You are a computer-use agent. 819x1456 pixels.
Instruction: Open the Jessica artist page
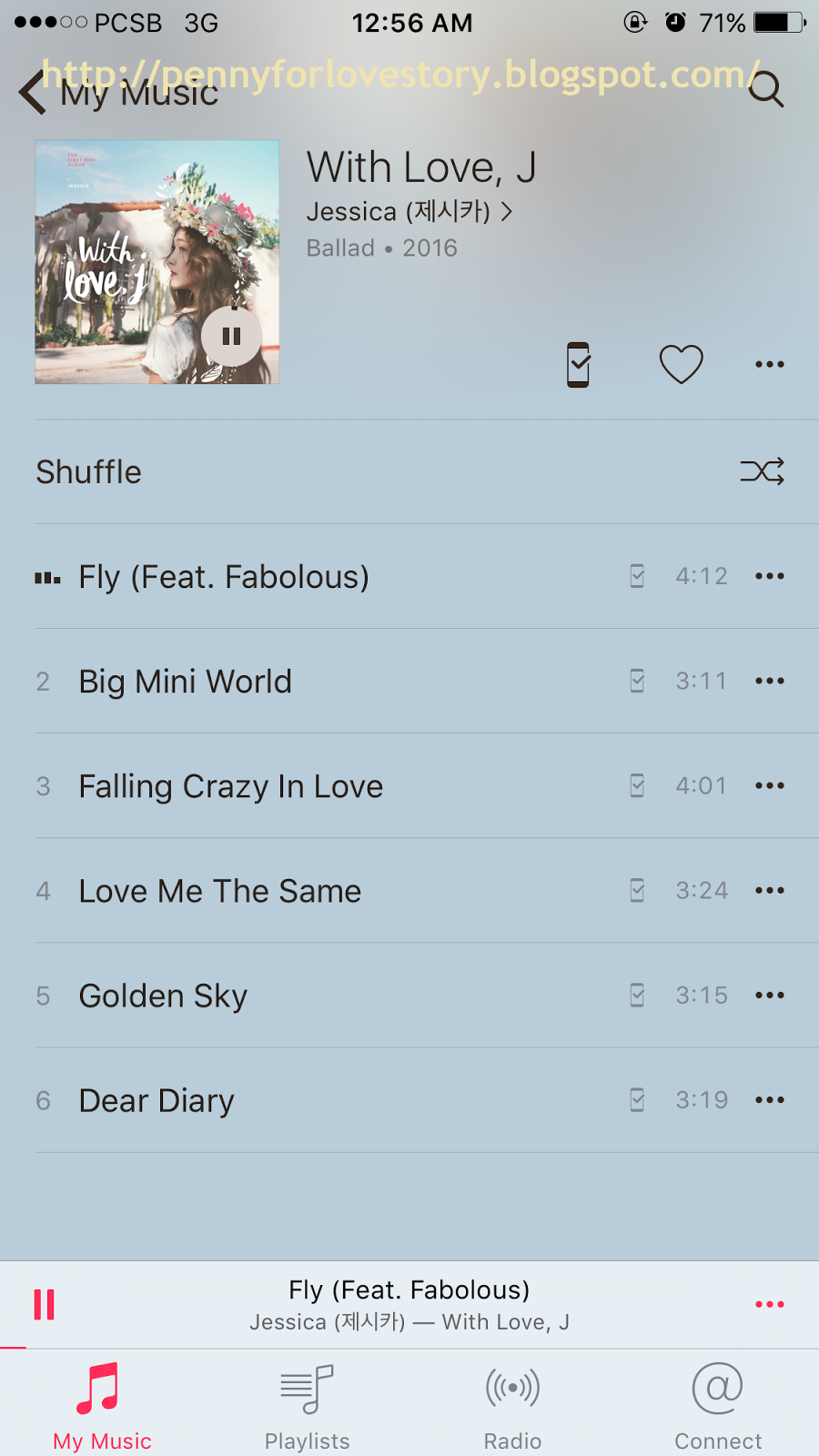tap(409, 211)
